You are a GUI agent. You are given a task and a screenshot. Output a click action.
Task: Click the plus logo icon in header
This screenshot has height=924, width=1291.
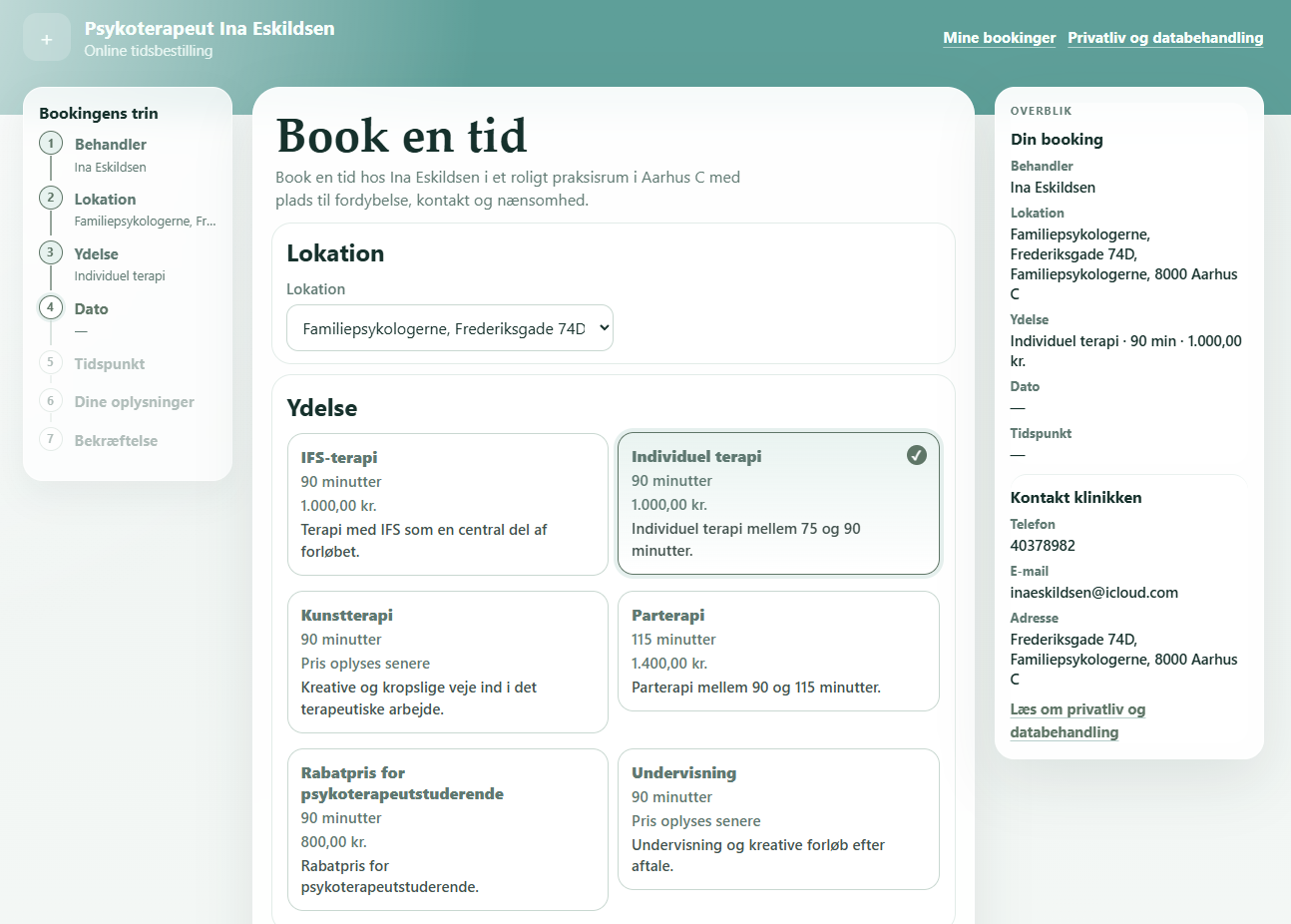47,38
